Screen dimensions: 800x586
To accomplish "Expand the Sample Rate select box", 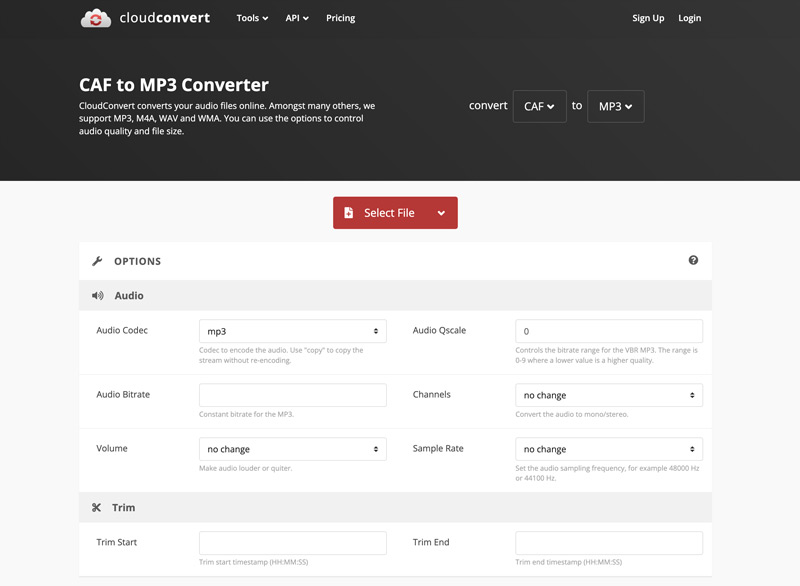I will (x=608, y=449).
